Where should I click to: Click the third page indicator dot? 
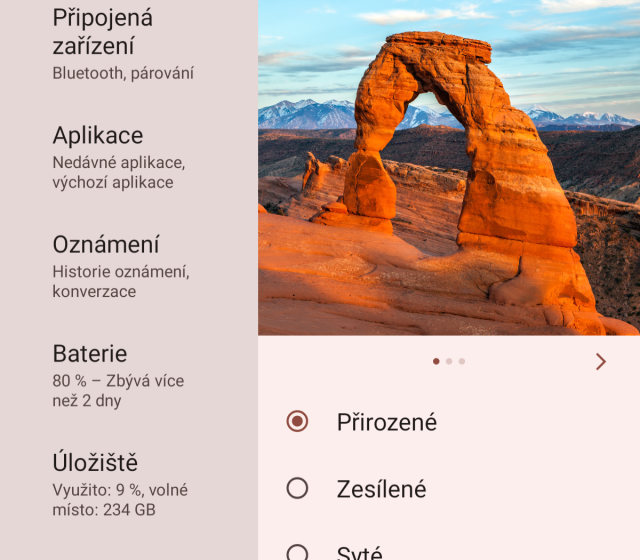[462, 361]
